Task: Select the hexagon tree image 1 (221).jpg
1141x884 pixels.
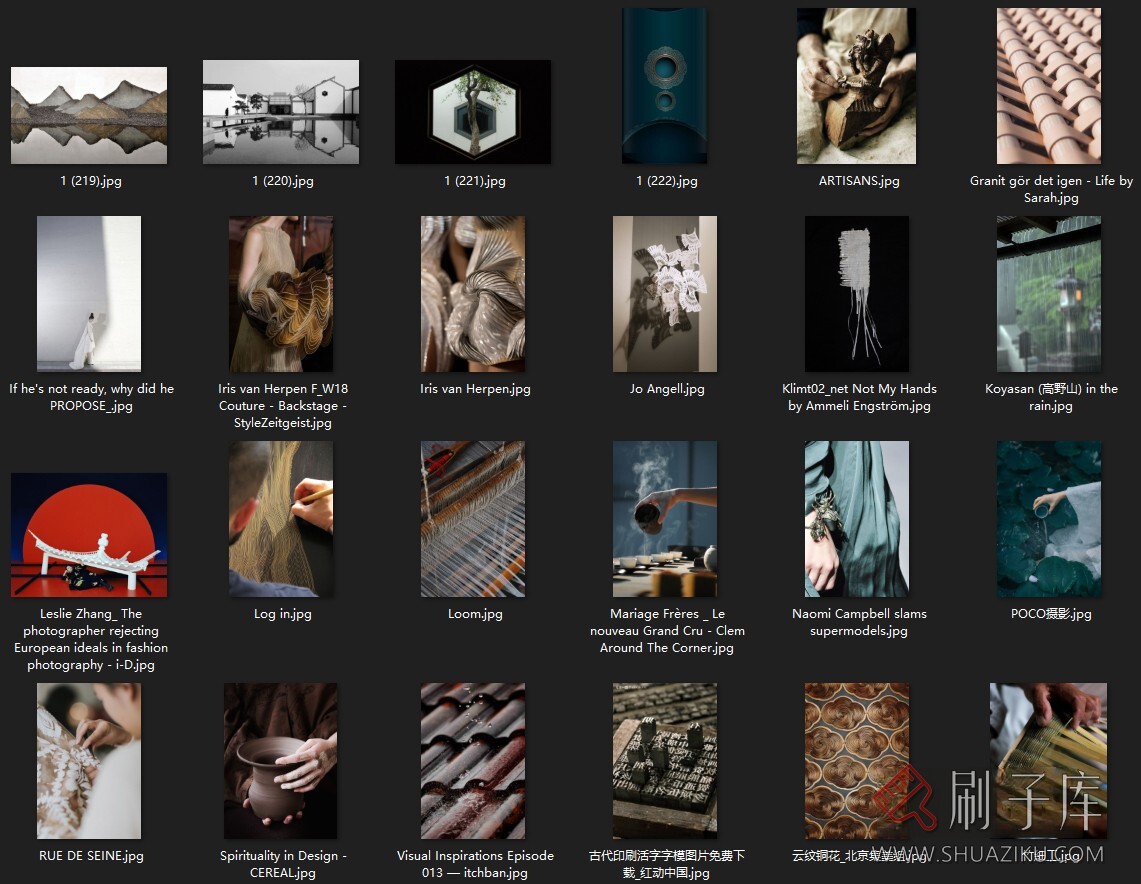Action: pos(473,112)
